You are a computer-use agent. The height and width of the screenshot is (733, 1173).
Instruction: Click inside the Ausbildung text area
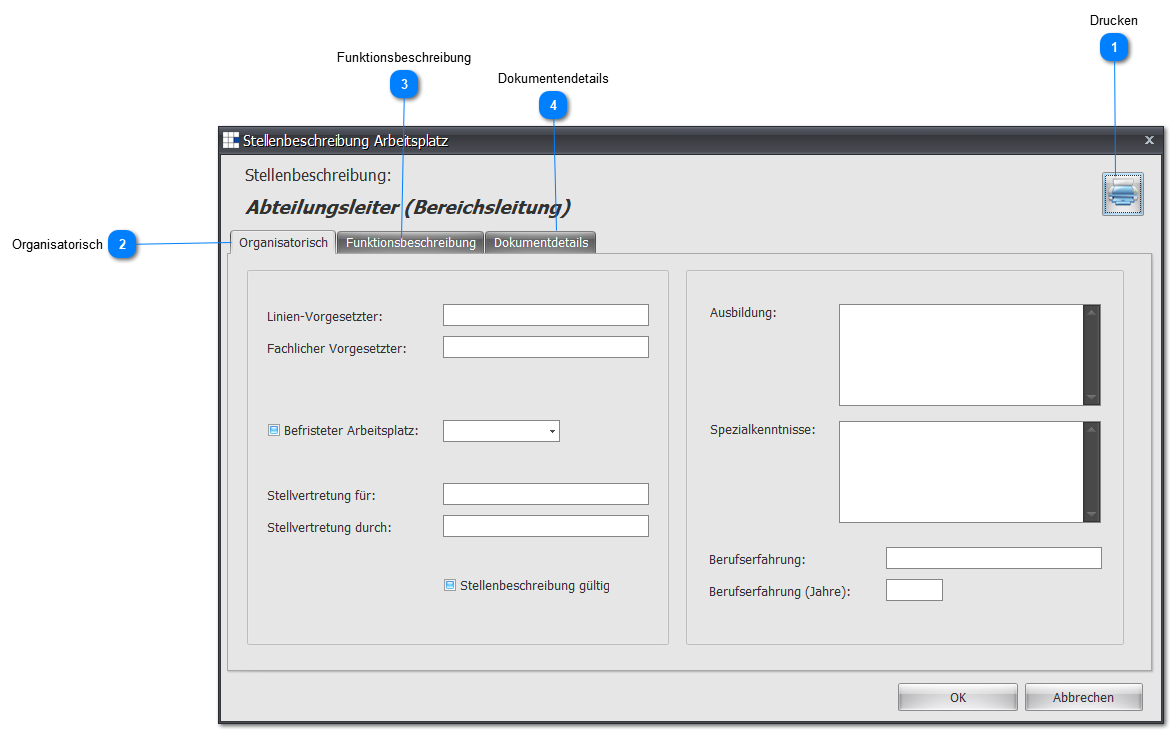[x=961, y=355]
